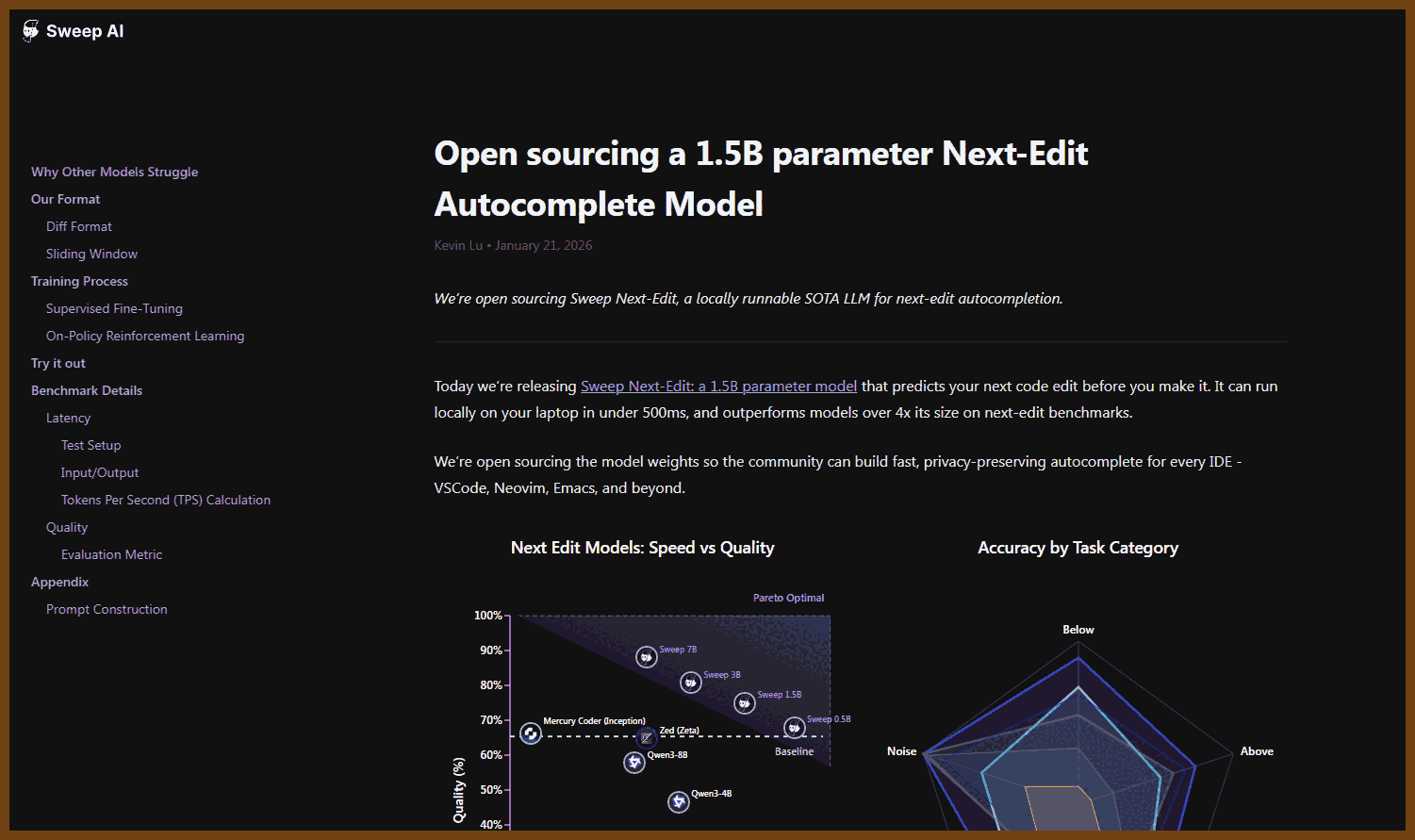Viewport: 1415px width, 840px height.
Task: Click the Below axis label on radar chart
Action: (x=1078, y=630)
